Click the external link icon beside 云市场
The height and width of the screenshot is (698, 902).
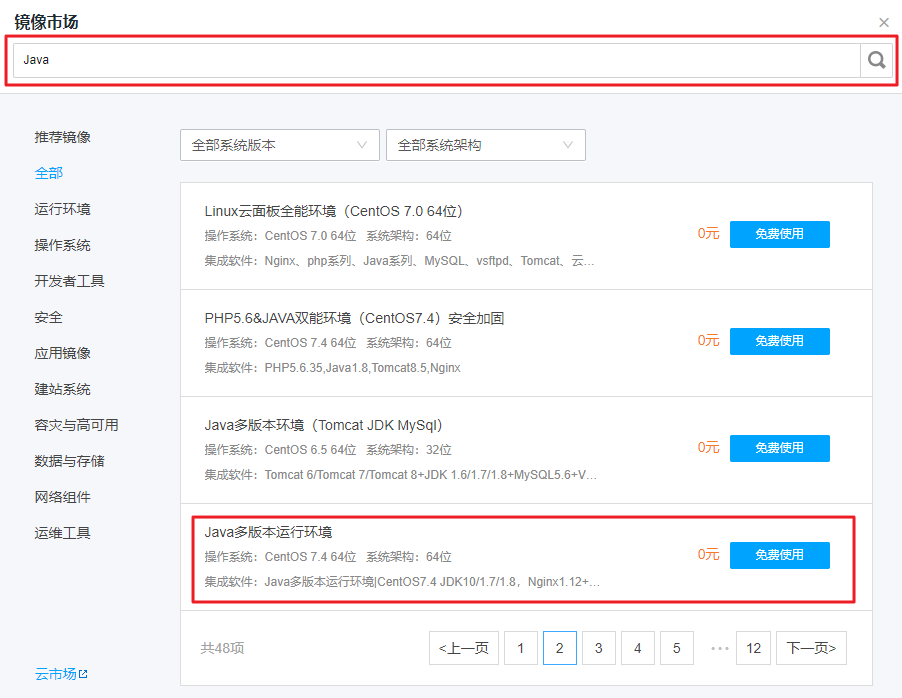point(83,673)
